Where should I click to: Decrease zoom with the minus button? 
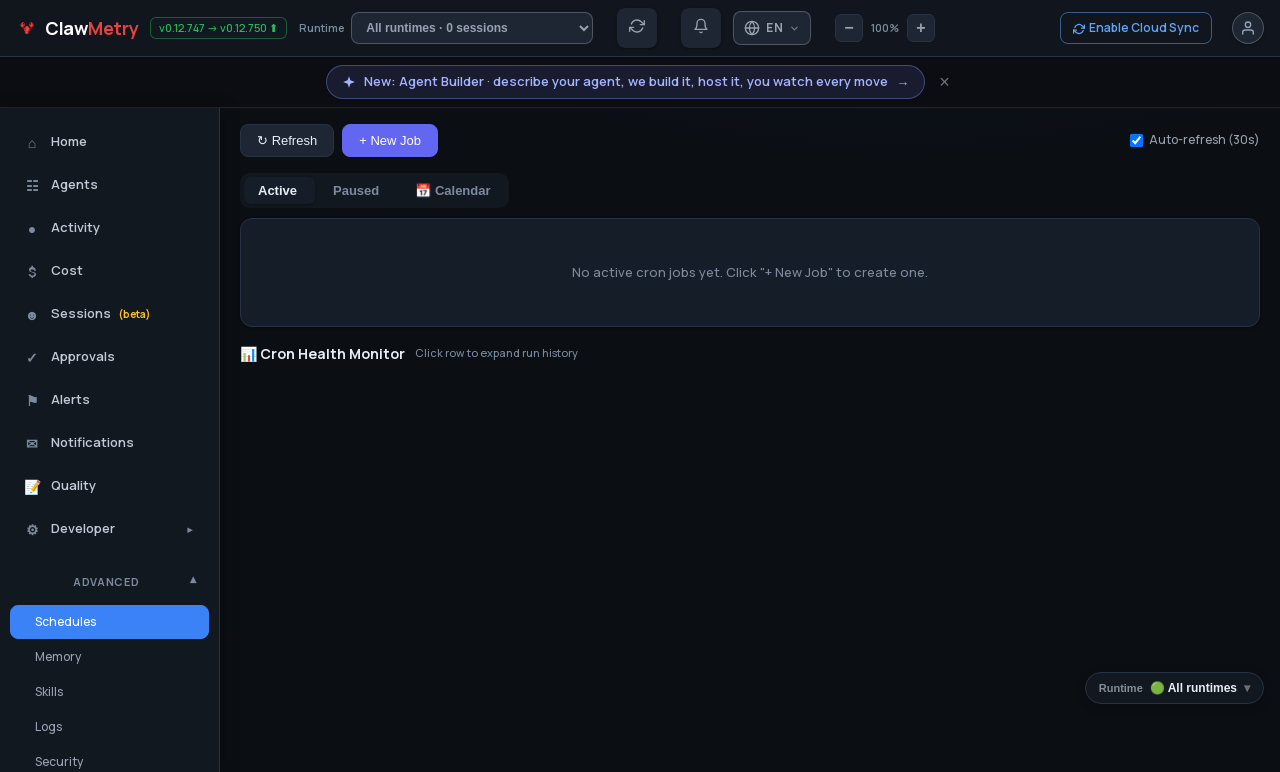coord(849,28)
